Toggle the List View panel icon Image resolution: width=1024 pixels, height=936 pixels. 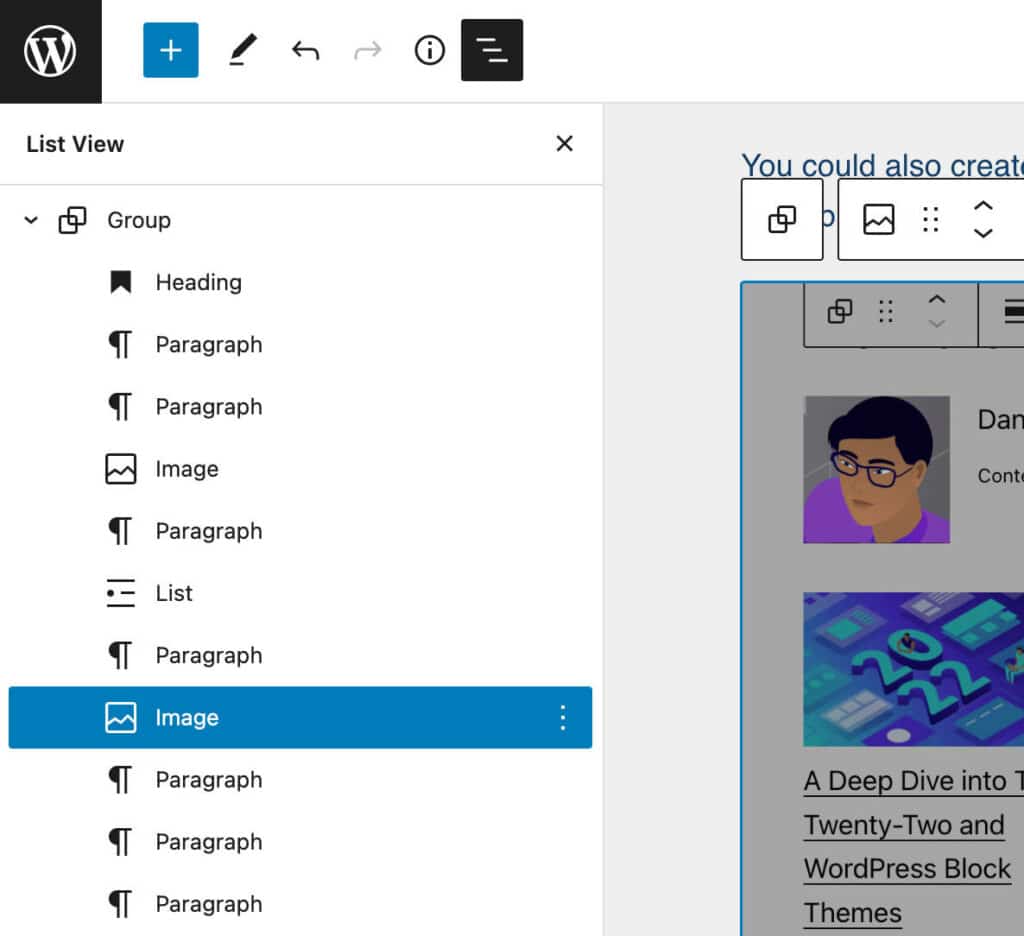491,50
